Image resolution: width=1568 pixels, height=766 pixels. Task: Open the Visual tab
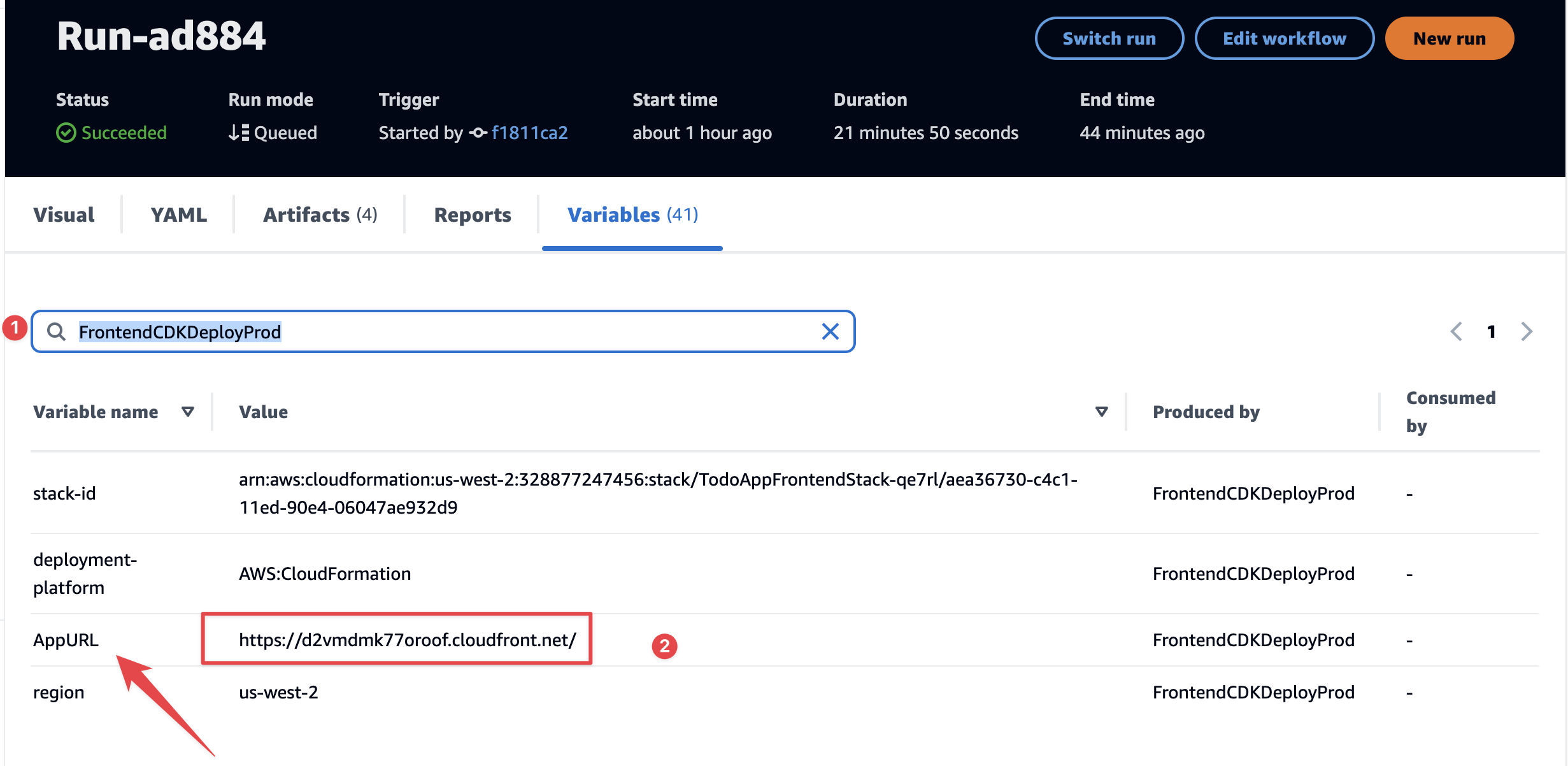click(x=64, y=215)
